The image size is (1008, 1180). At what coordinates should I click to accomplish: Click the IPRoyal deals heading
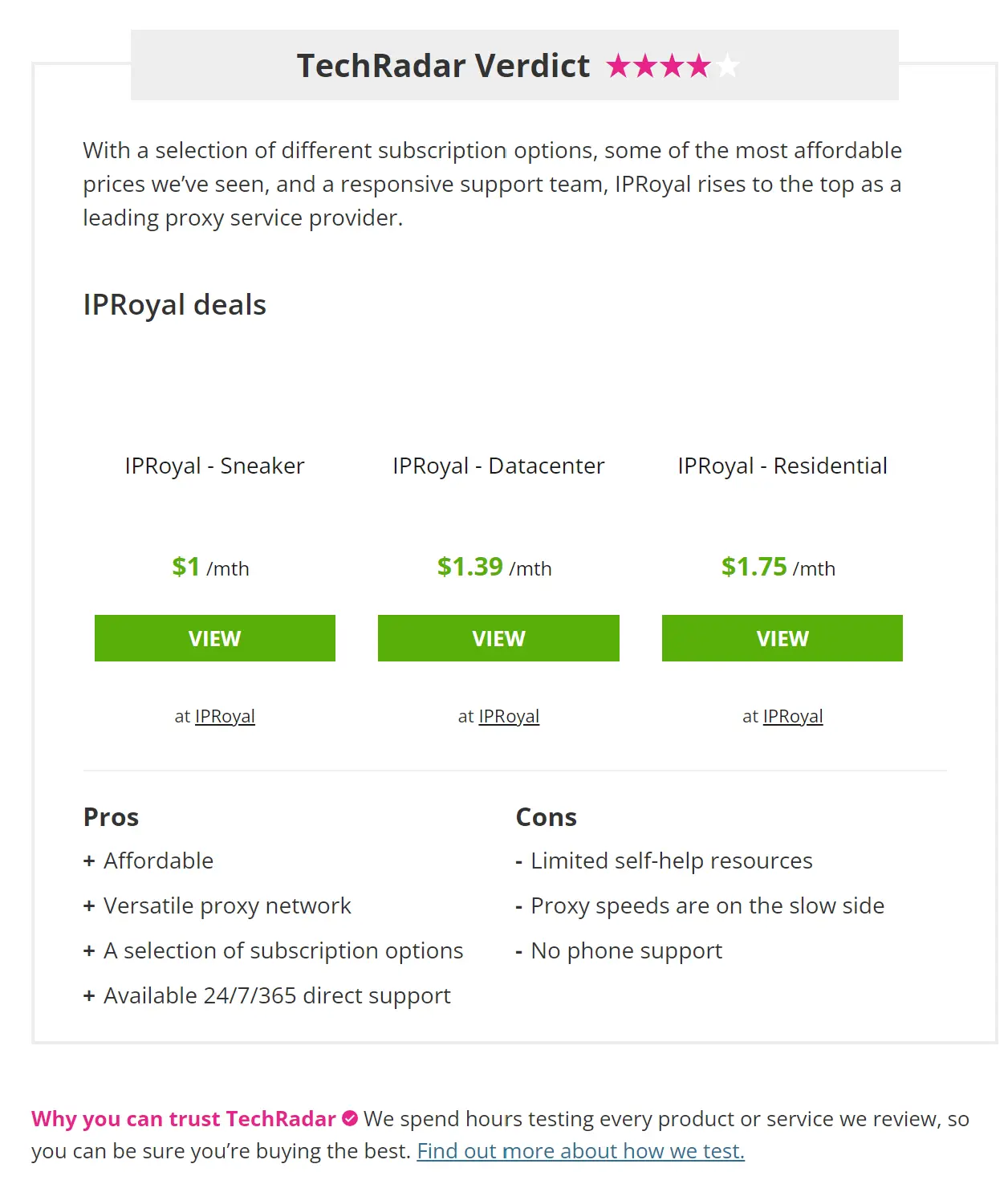point(175,305)
